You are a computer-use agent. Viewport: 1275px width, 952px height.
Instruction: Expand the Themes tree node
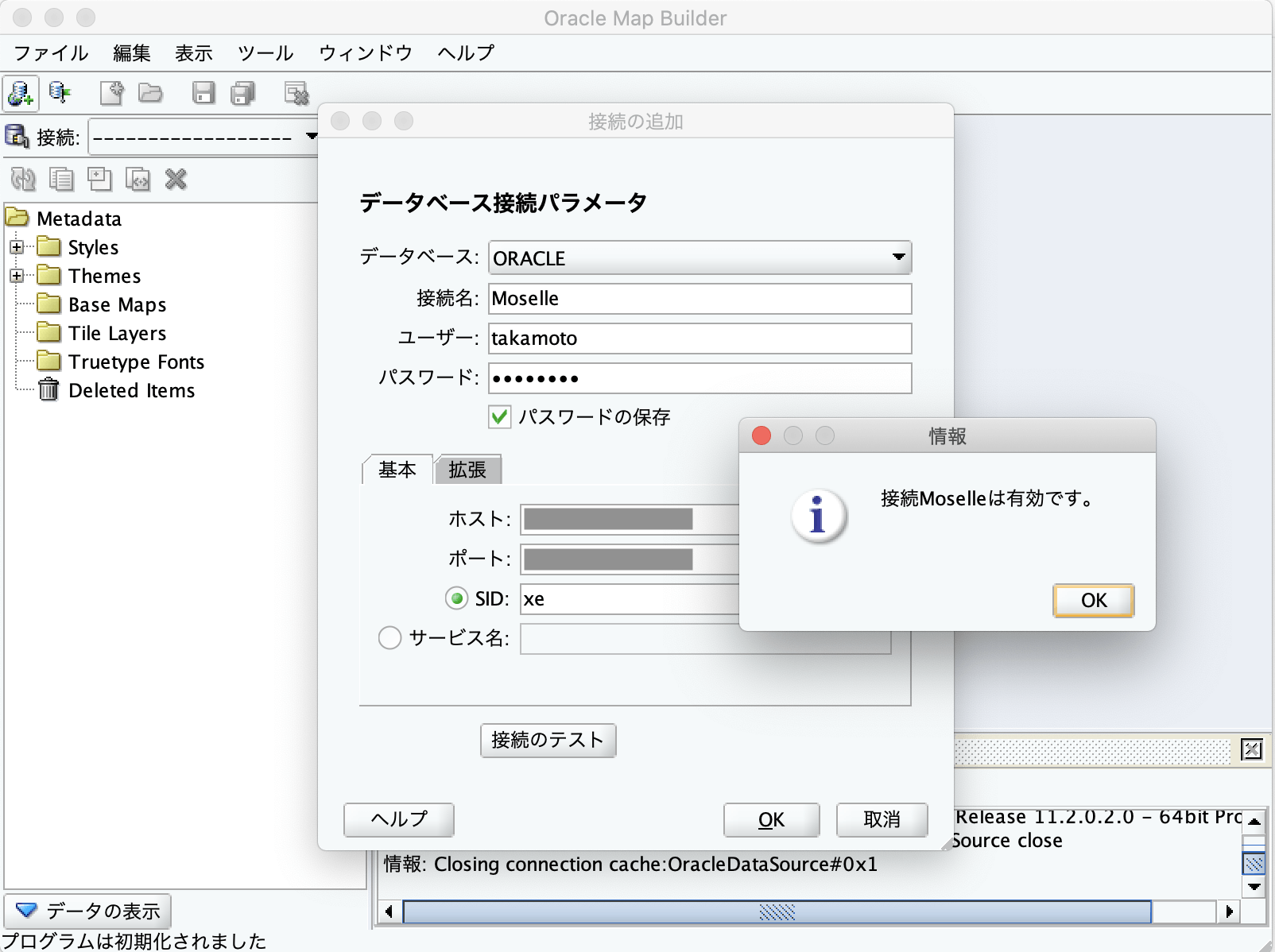[x=17, y=276]
